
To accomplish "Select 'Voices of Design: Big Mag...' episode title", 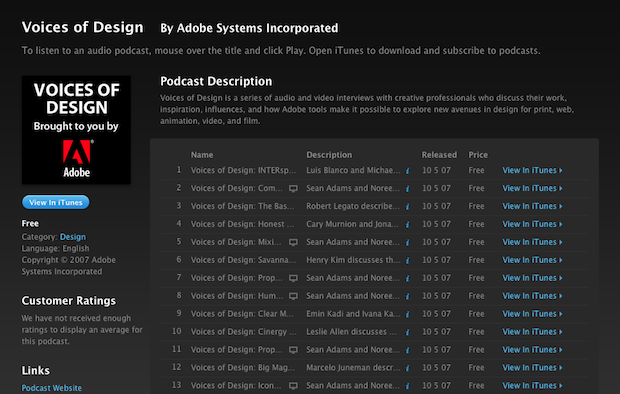I will pos(243,367).
